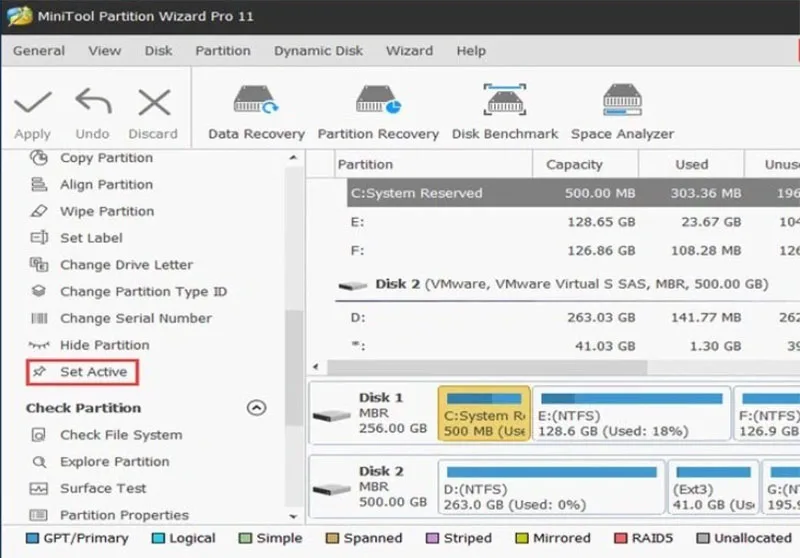Click the Apply checkmark icon

pos(33,103)
